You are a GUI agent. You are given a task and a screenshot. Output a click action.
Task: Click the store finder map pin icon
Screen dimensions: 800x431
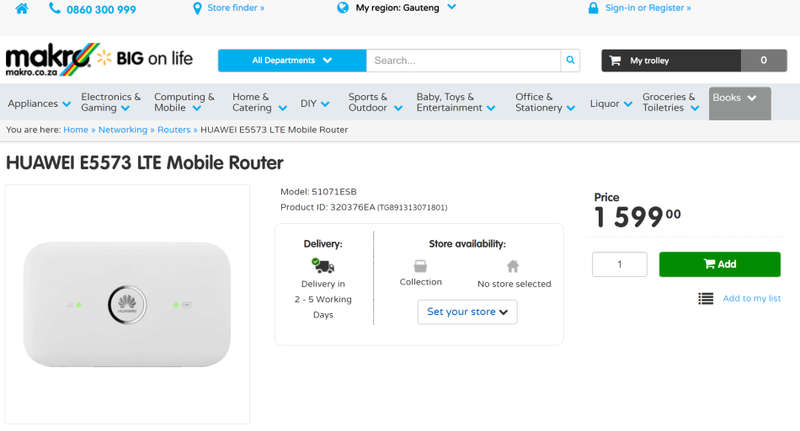(197, 9)
